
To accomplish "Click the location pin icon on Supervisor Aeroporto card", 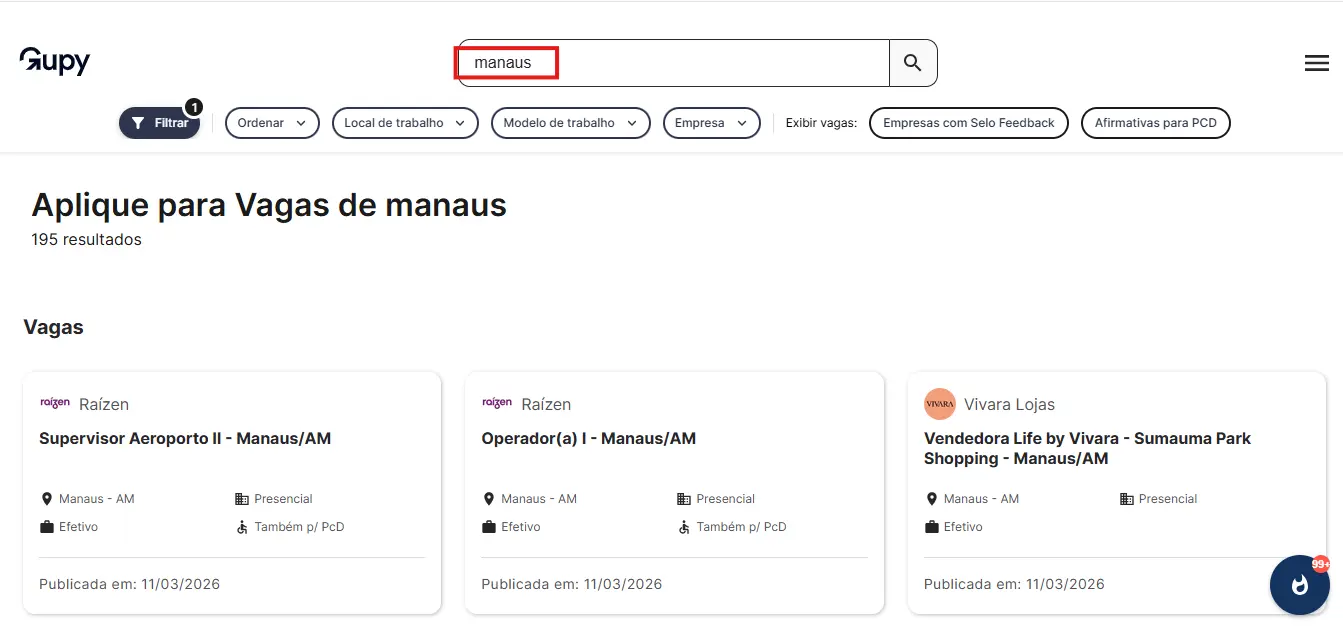I will click(47, 498).
